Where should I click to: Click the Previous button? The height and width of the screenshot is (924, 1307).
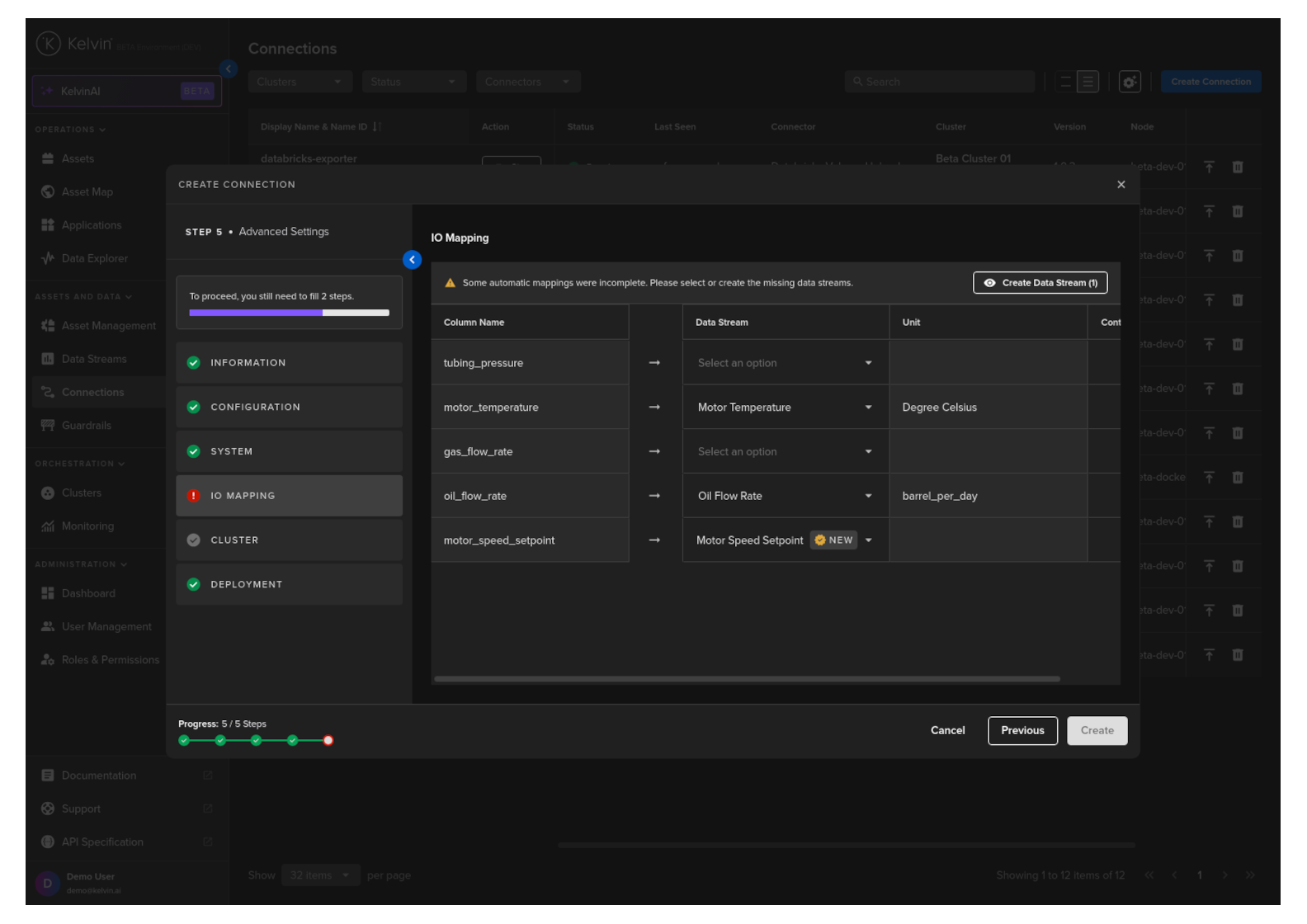[1022, 731]
